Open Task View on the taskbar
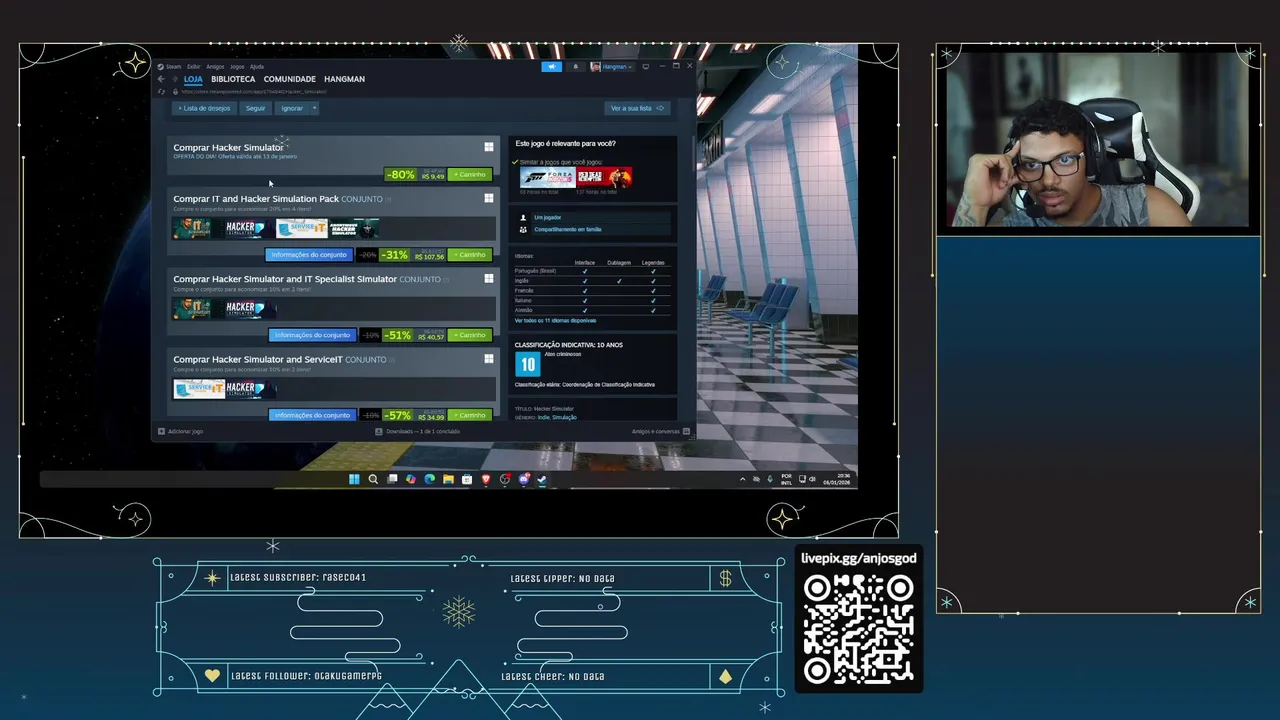 click(x=392, y=479)
